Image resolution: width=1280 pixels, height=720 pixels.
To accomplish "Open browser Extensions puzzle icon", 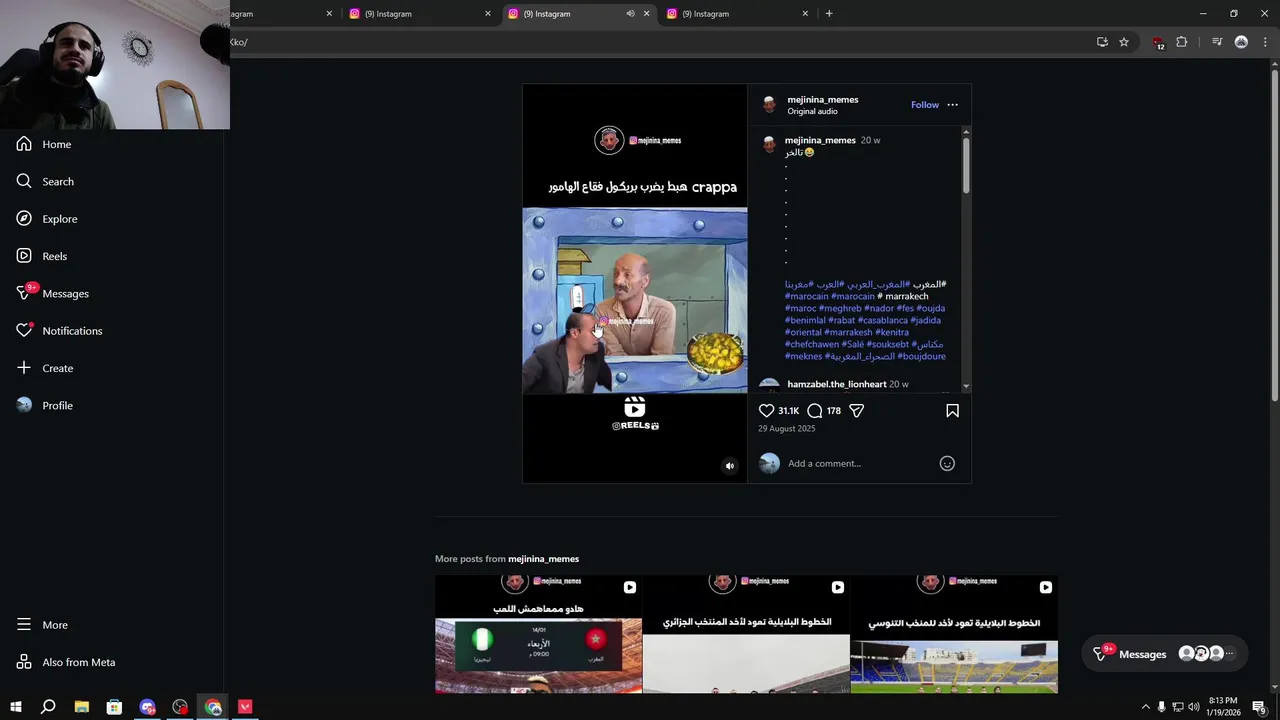I will (1182, 42).
